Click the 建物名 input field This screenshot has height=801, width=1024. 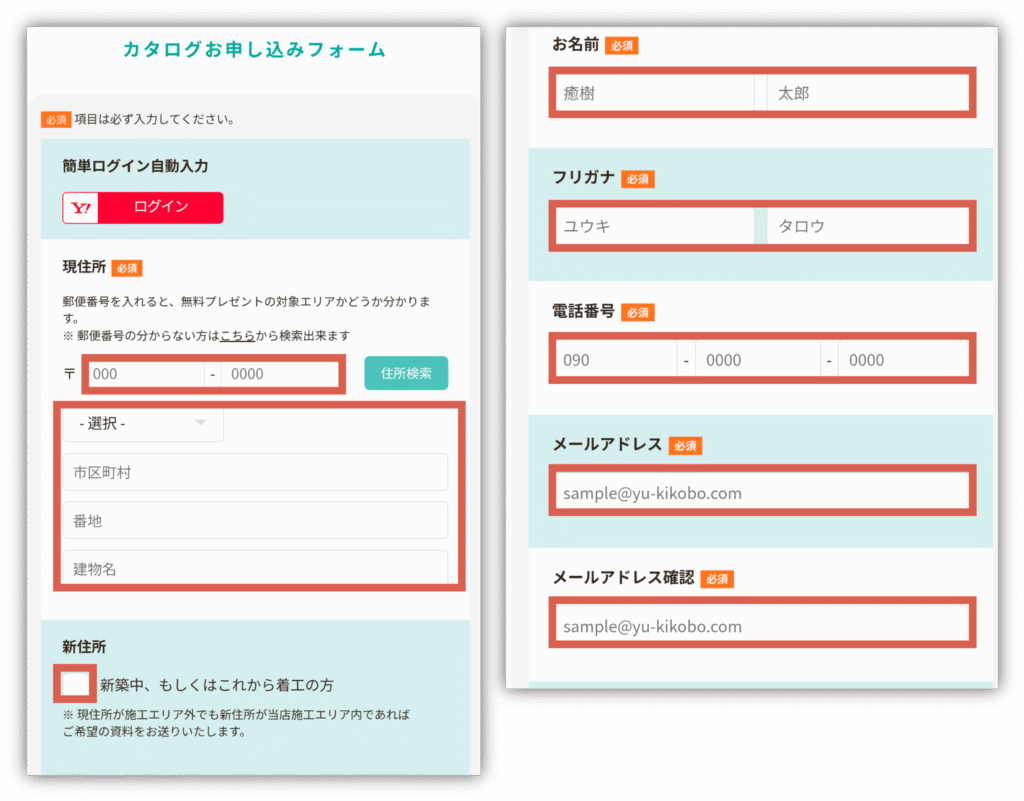[x=255, y=568]
